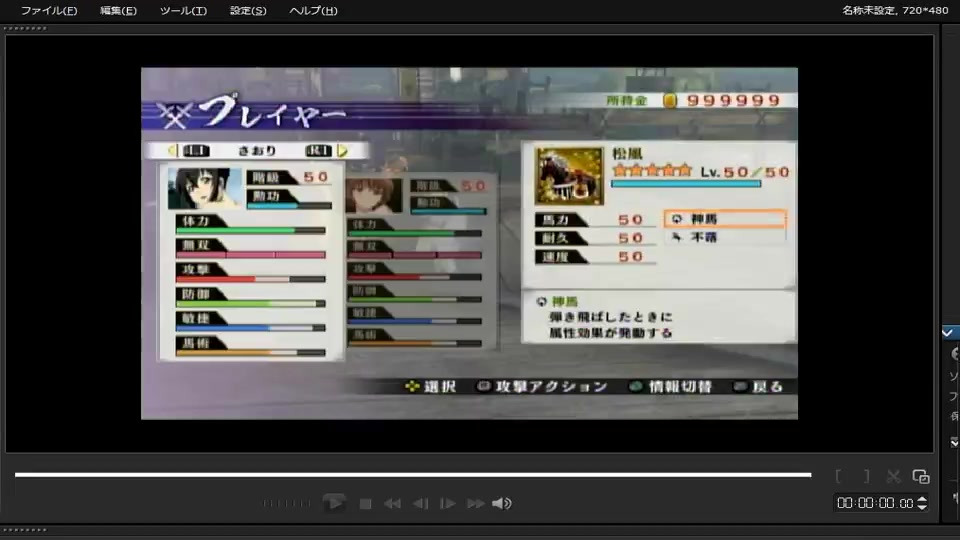Jump to the end of the clip

point(475,503)
